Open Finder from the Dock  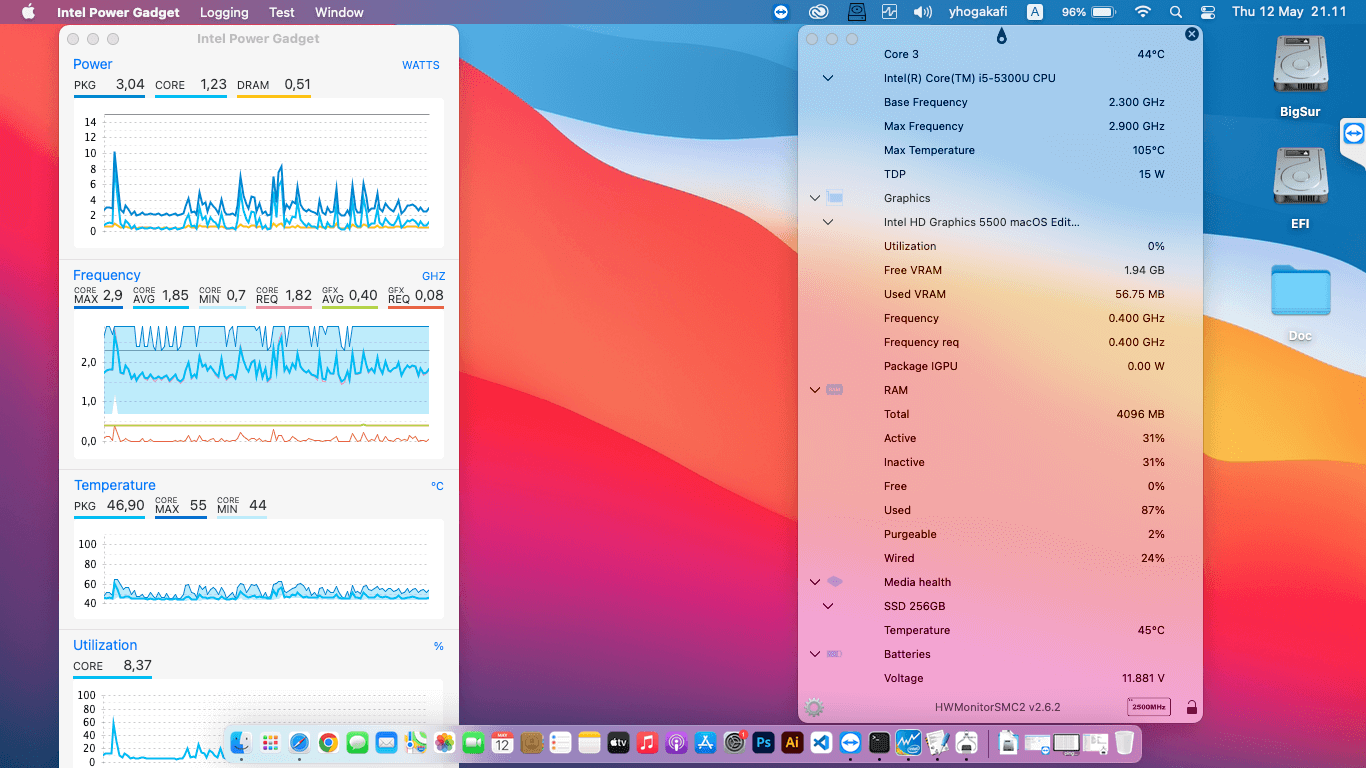[x=240, y=742]
